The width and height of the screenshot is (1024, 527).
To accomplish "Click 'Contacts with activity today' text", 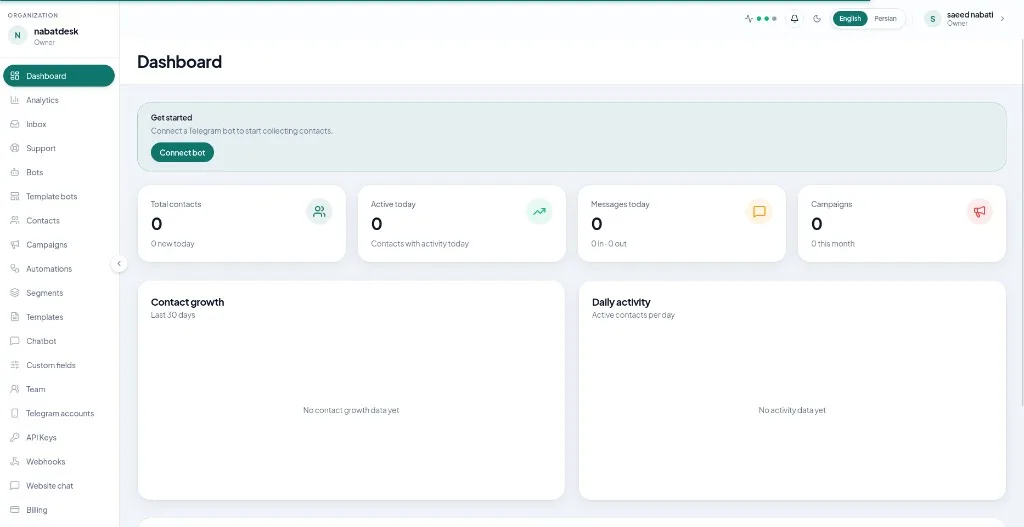I will 420,244.
